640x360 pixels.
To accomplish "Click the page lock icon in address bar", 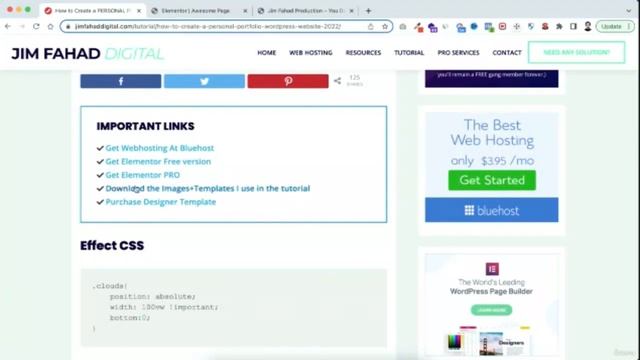I will pyautogui.click(x=68, y=27).
